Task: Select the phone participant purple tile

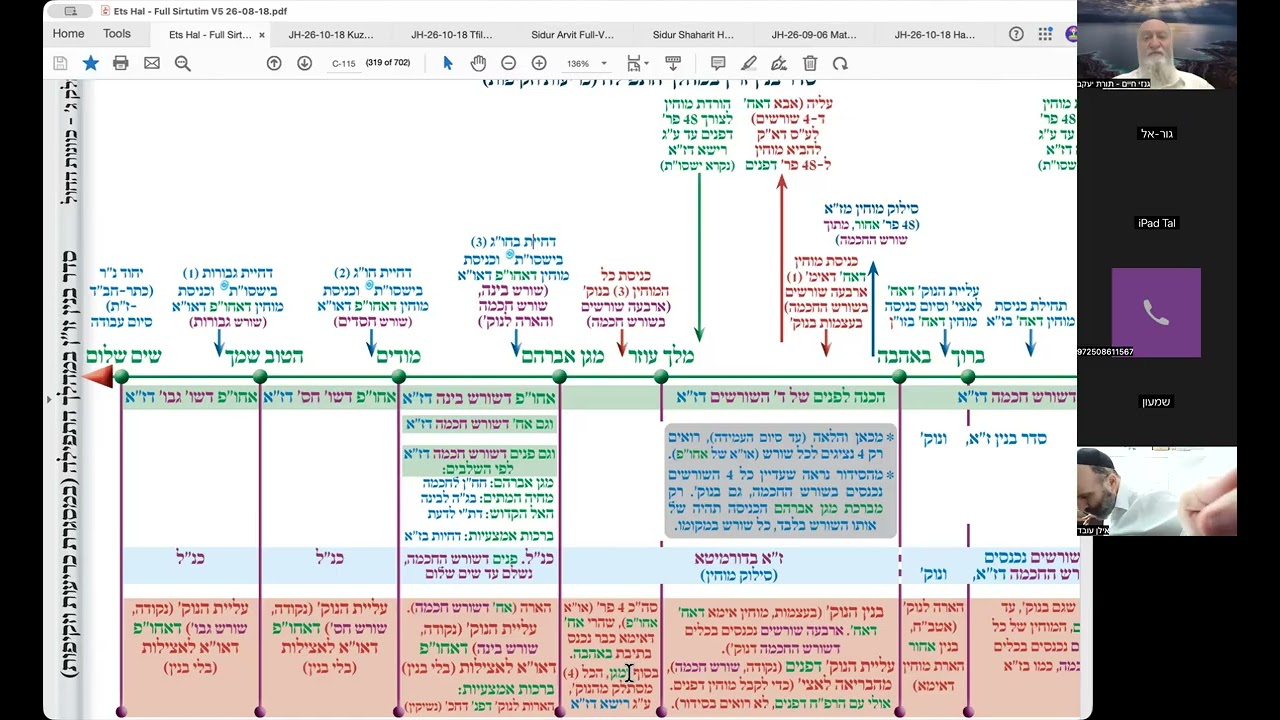Action: (x=1156, y=313)
